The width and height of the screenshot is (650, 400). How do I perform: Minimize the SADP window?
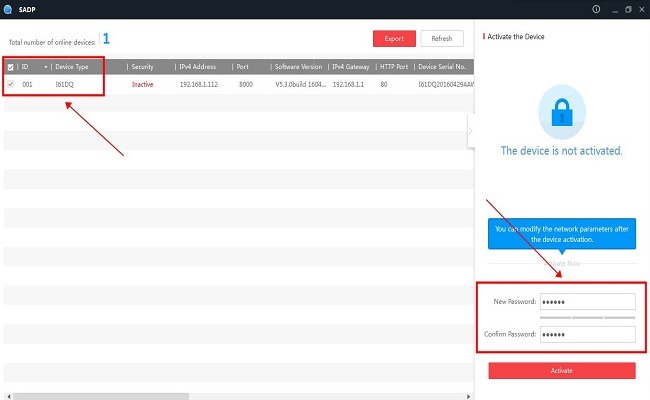[612, 9]
